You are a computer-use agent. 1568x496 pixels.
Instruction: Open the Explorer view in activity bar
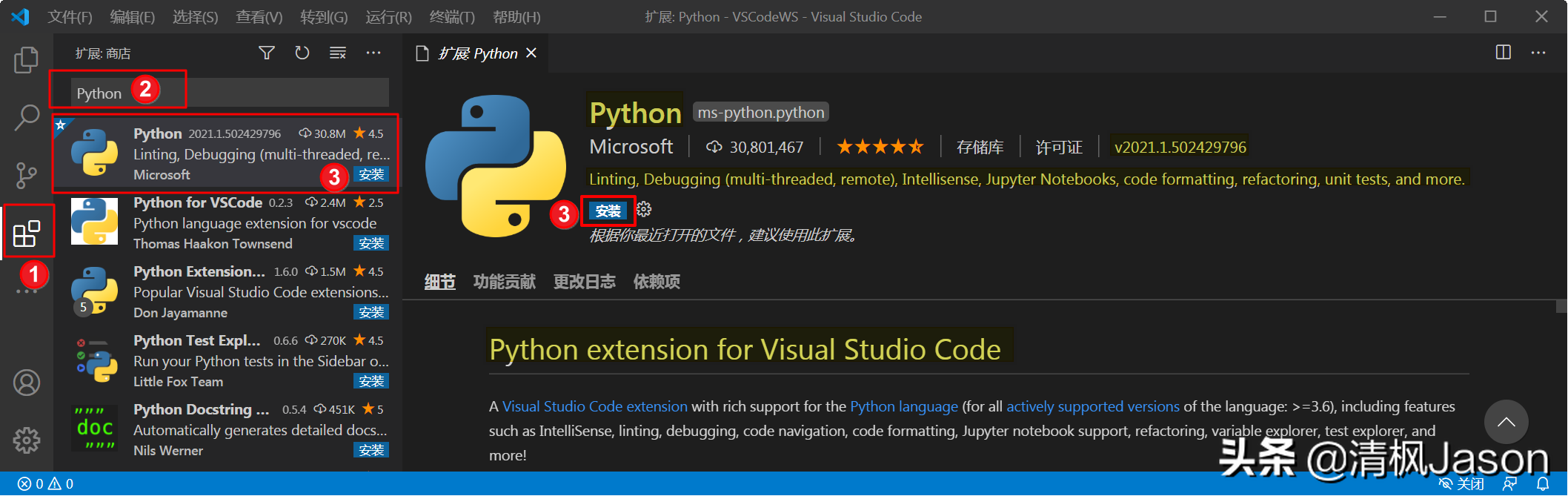tap(27, 60)
